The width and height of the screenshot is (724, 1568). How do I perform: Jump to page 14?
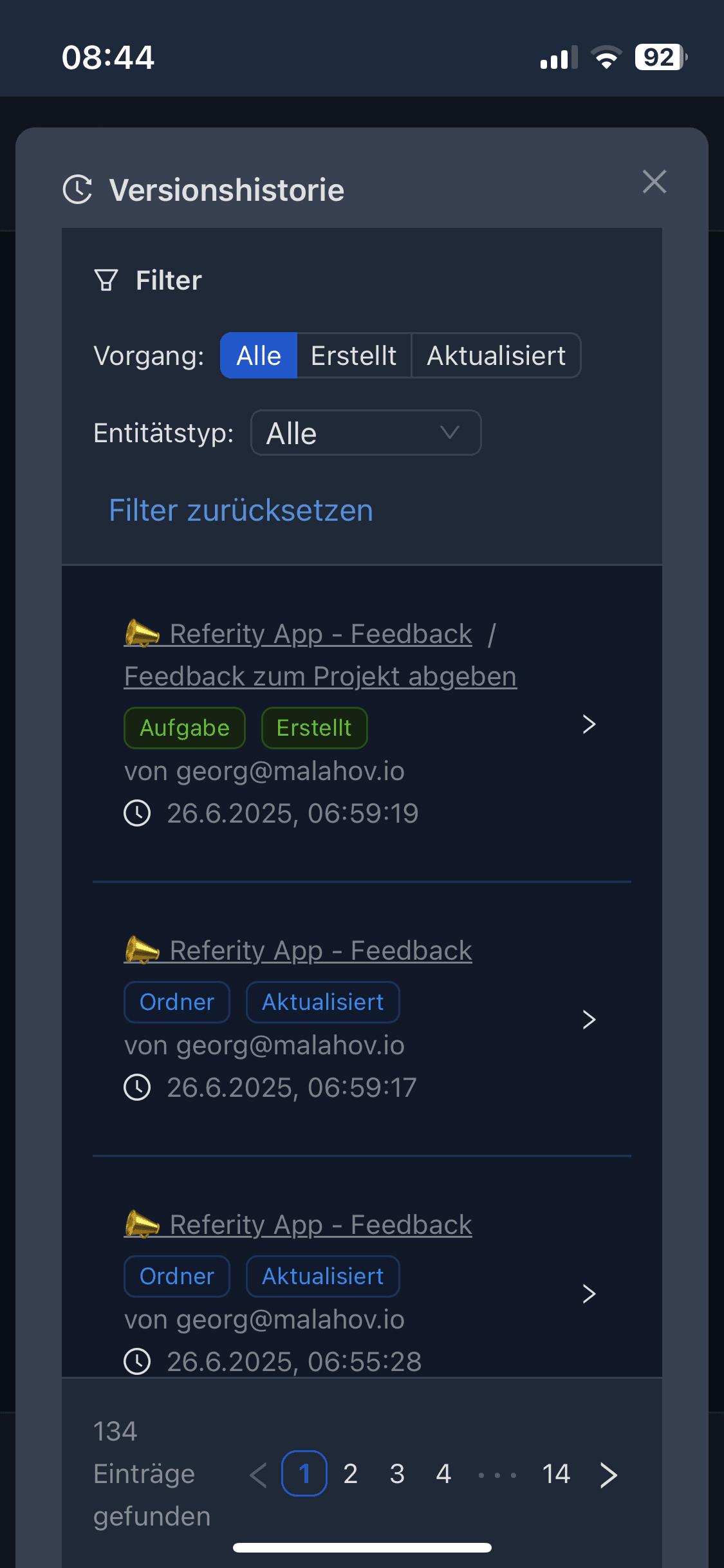pyautogui.click(x=556, y=1473)
